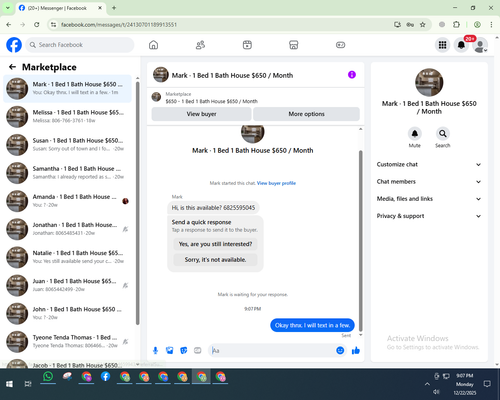
Task: Attach a photo using the image icon
Action: (x=170, y=350)
